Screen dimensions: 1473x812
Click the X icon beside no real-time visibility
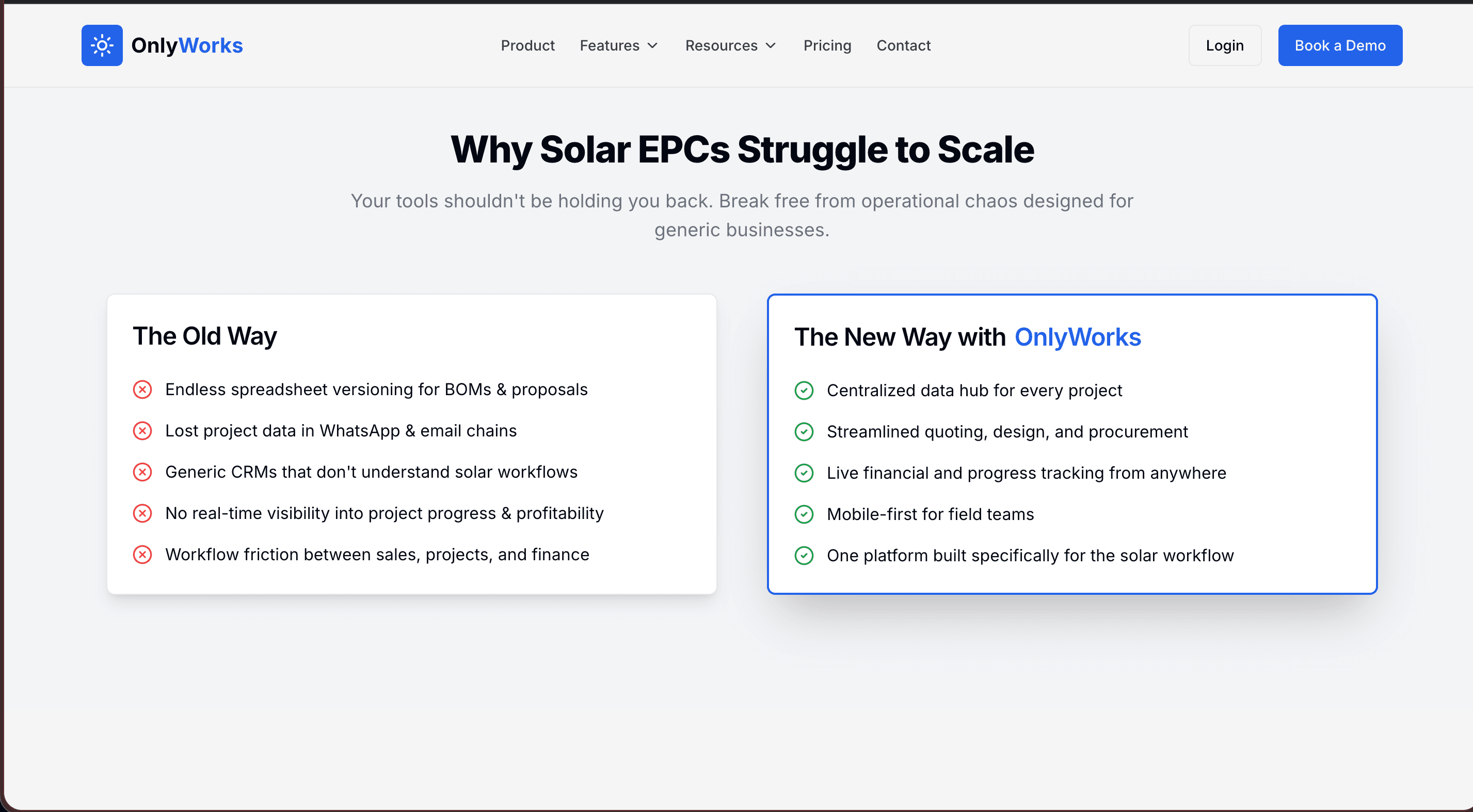coord(143,513)
